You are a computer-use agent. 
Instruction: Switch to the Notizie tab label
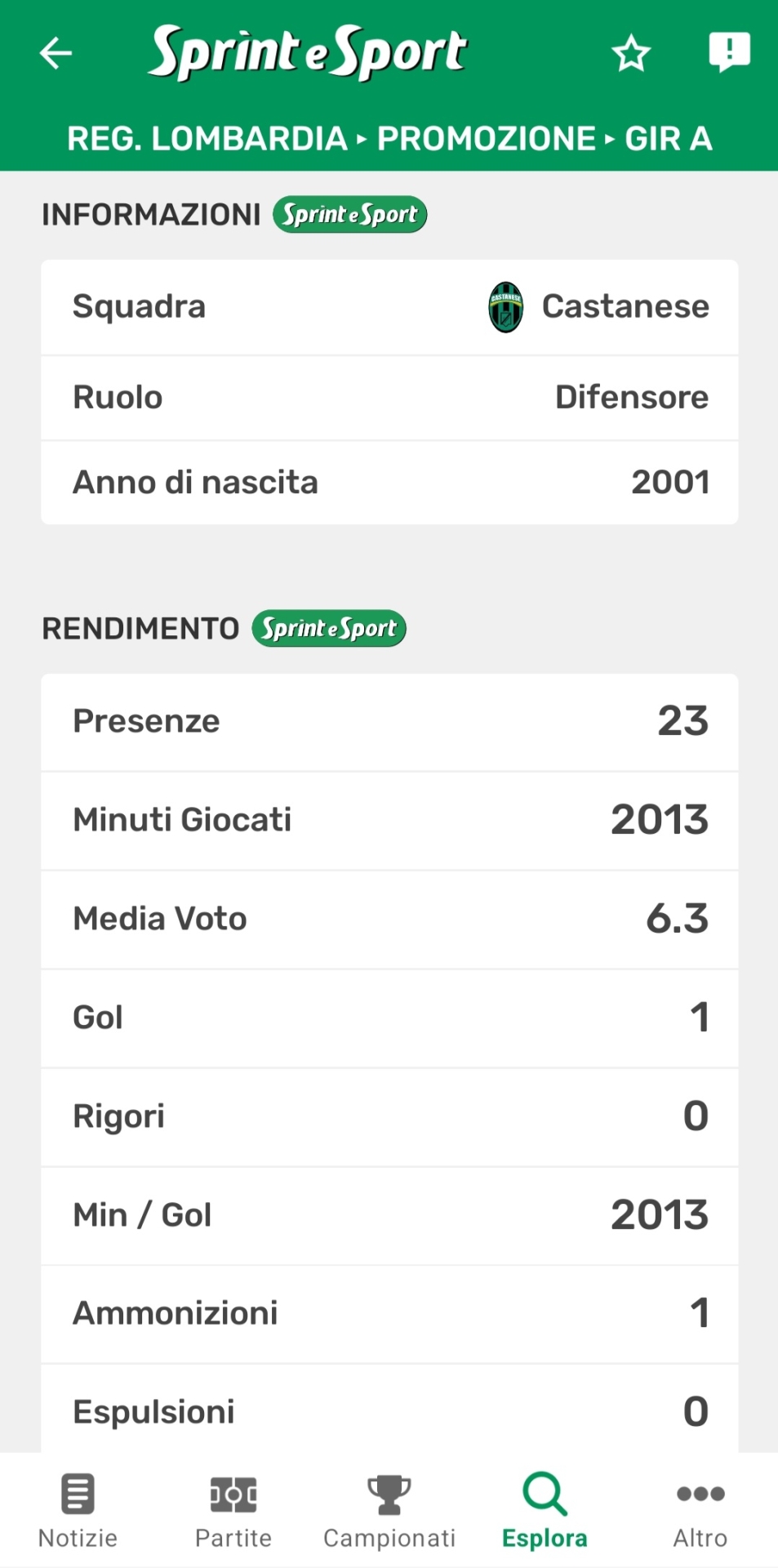(78, 1538)
